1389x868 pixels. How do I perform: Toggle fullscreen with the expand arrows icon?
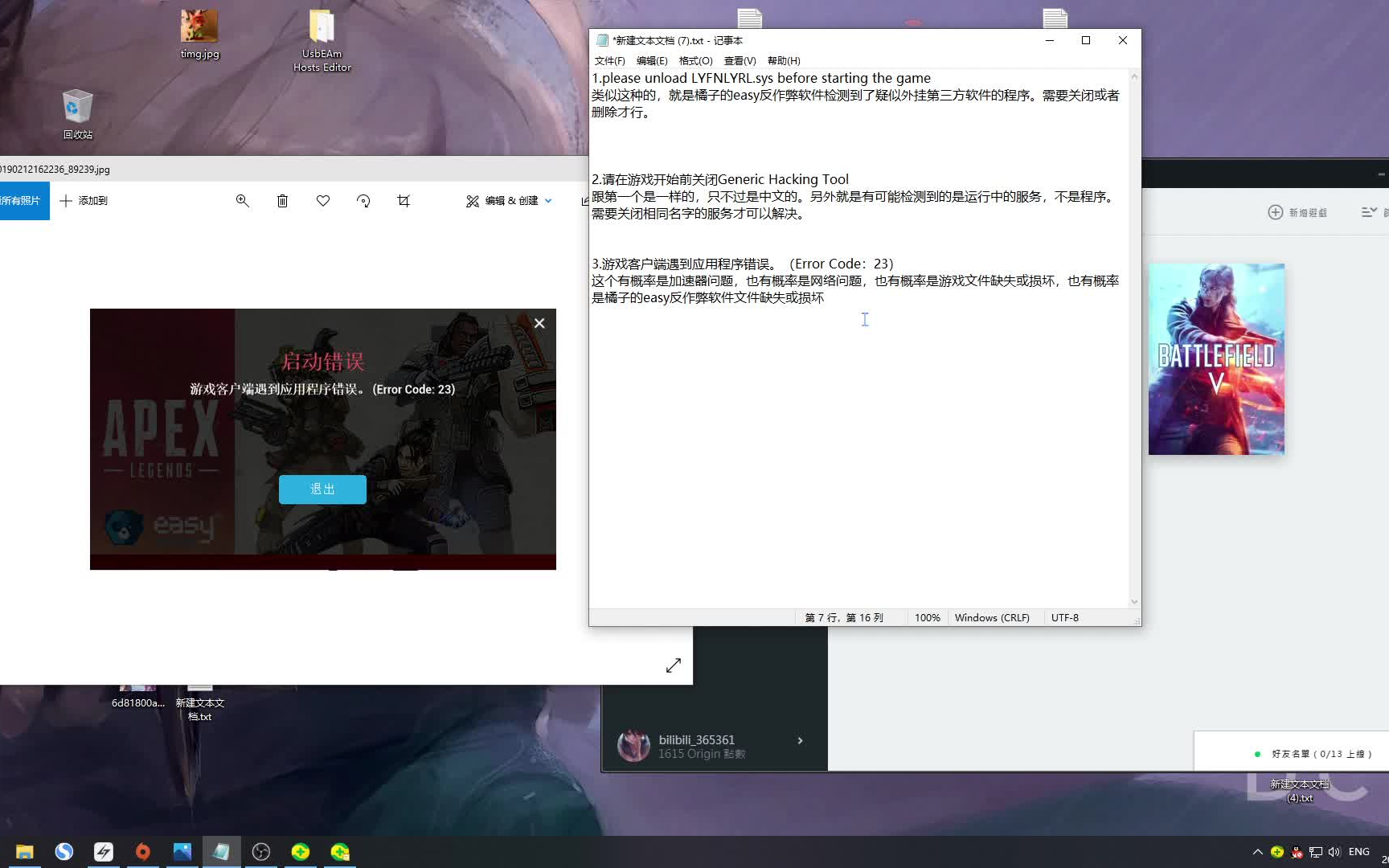click(674, 665)
